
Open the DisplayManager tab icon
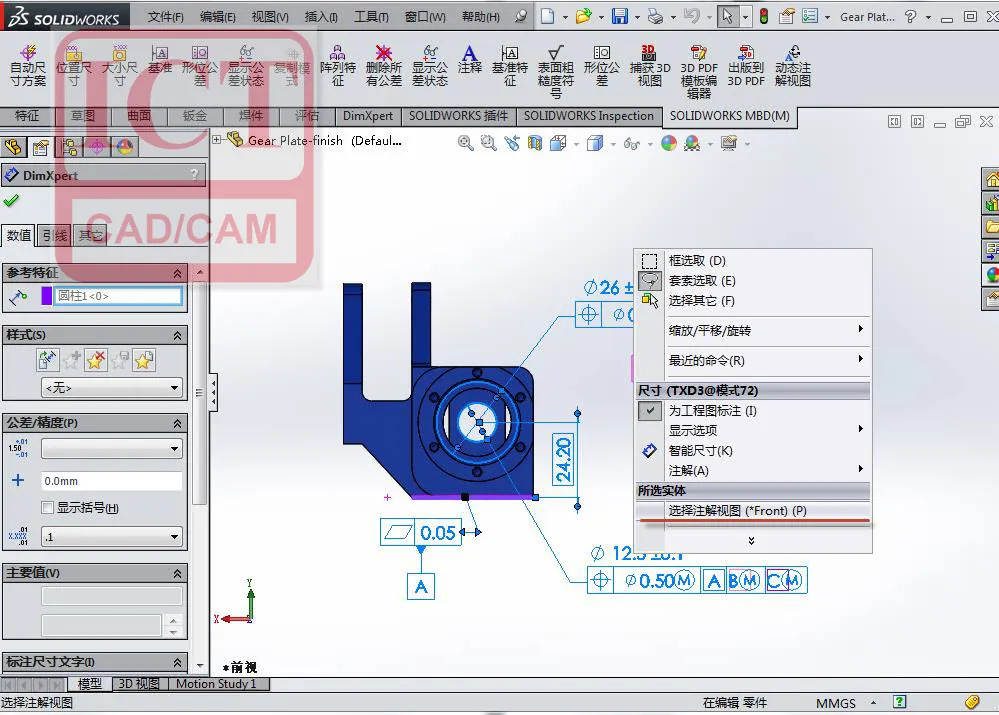pyautogui.click(x=125, y=148)
